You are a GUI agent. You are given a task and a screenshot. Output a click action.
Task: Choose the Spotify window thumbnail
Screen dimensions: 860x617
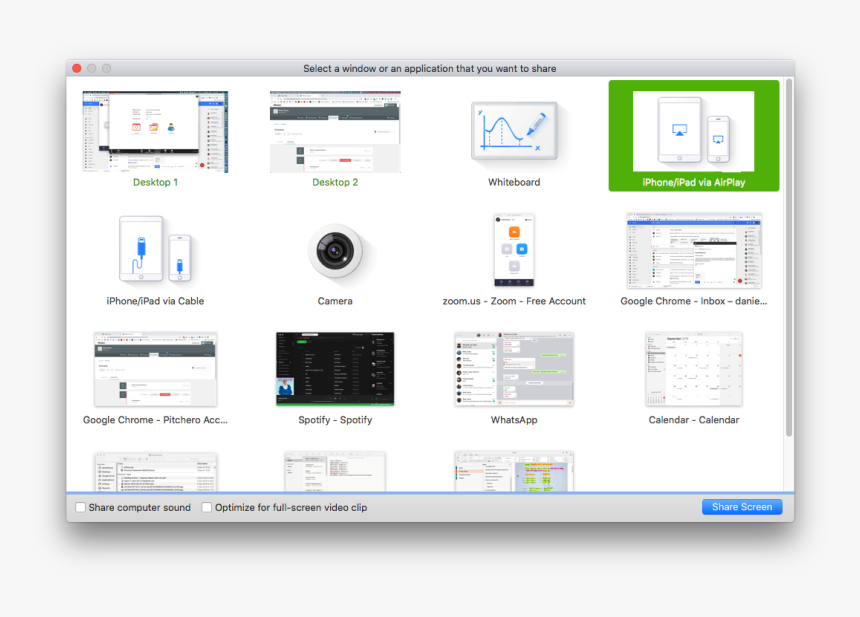coord(335,369)
